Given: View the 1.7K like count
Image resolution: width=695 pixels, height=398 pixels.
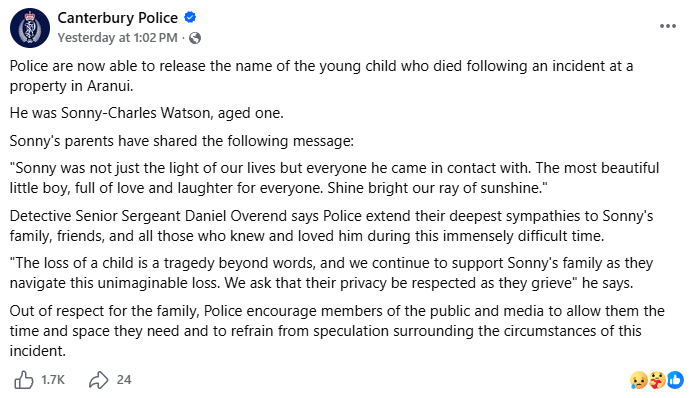Looking at the screenshot, I should (x=53, y=380).
